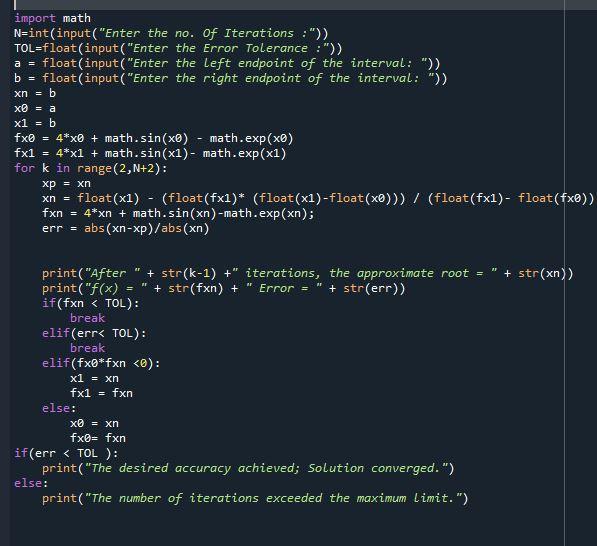The height and width of the screenshot is (546, 597).
Task: Click the fx0 = 4*x0 assignment line
Action: (154, 138)
